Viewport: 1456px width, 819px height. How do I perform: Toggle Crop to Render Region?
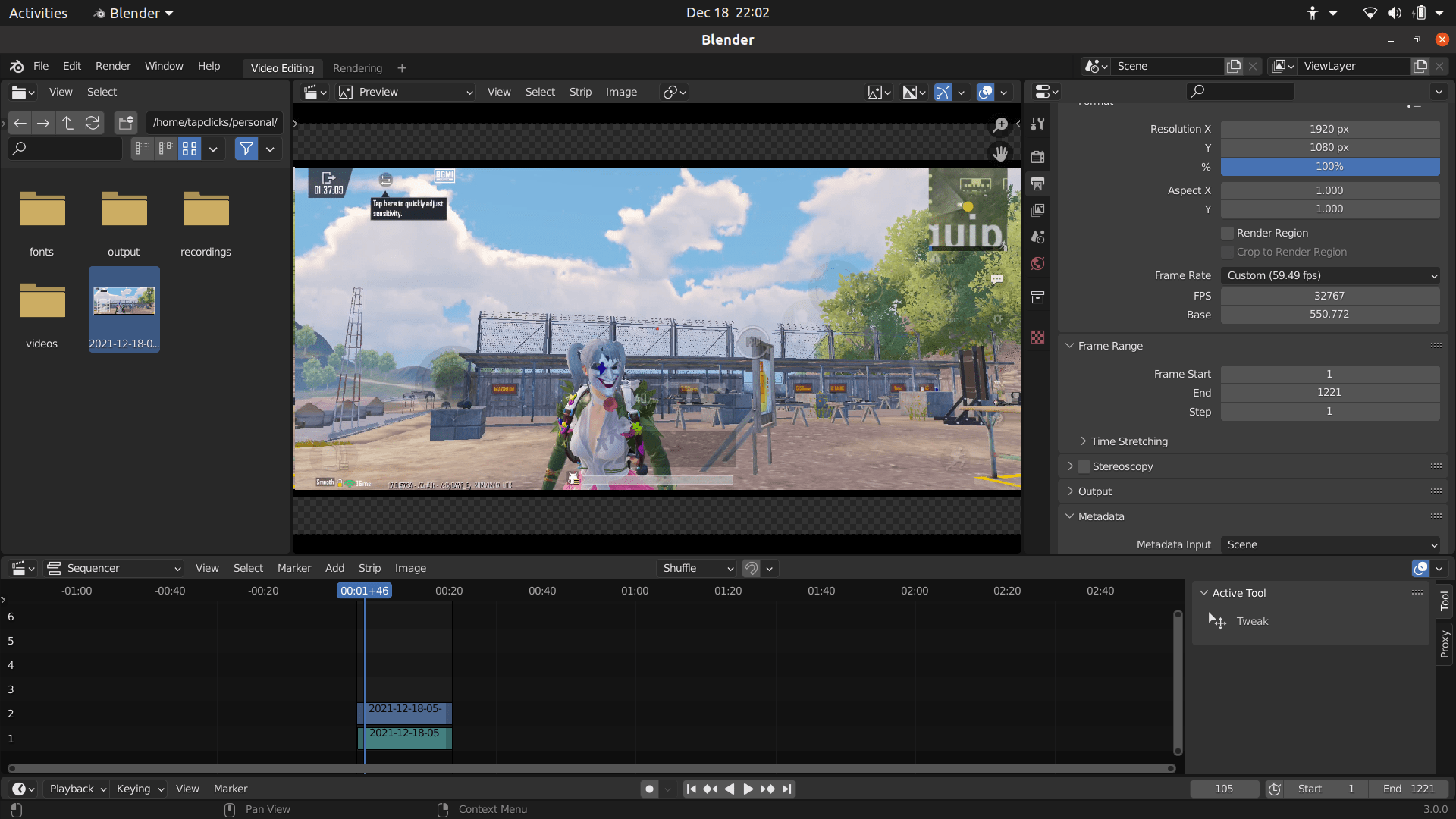pos(1226,252)
